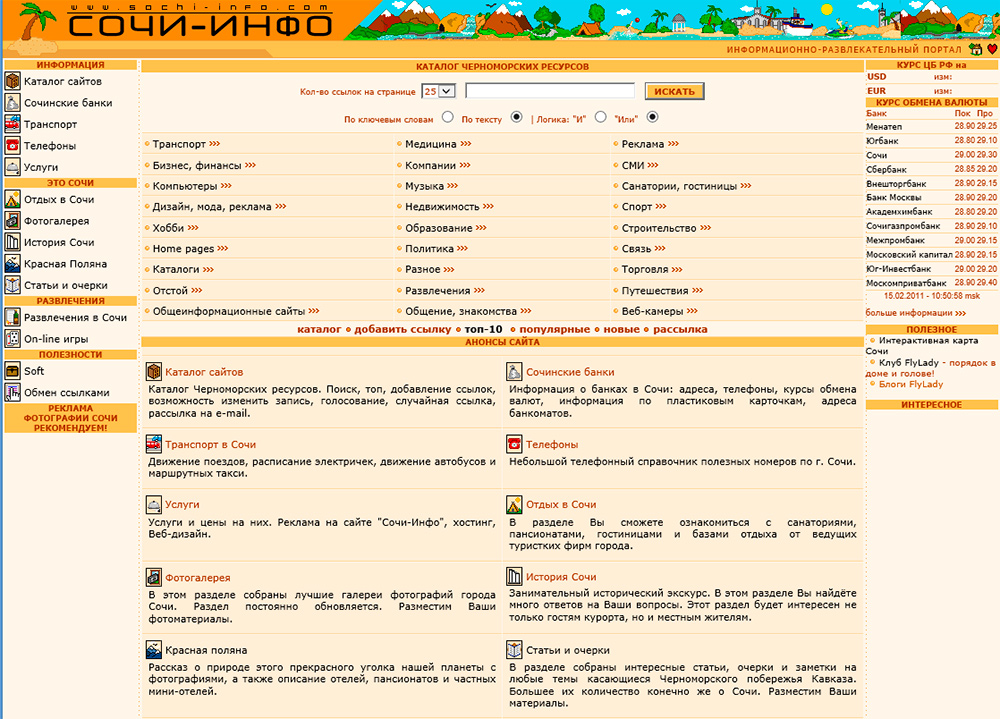Viewport: 1000px width, 719px height.
Task: Expand the Медицина category arrows
Action: coord(466,144)
